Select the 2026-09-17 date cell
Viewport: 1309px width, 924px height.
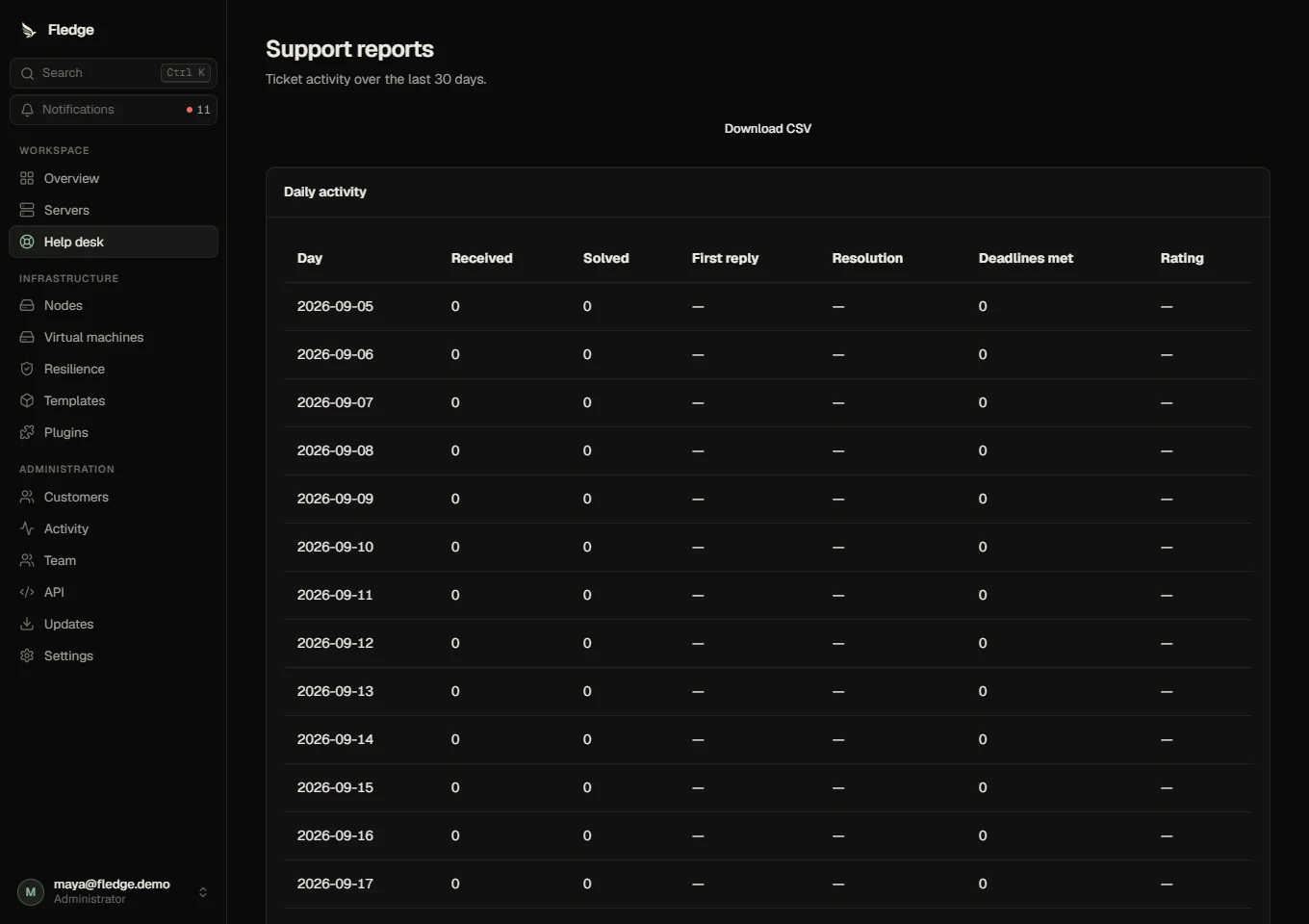coord(335,884)
